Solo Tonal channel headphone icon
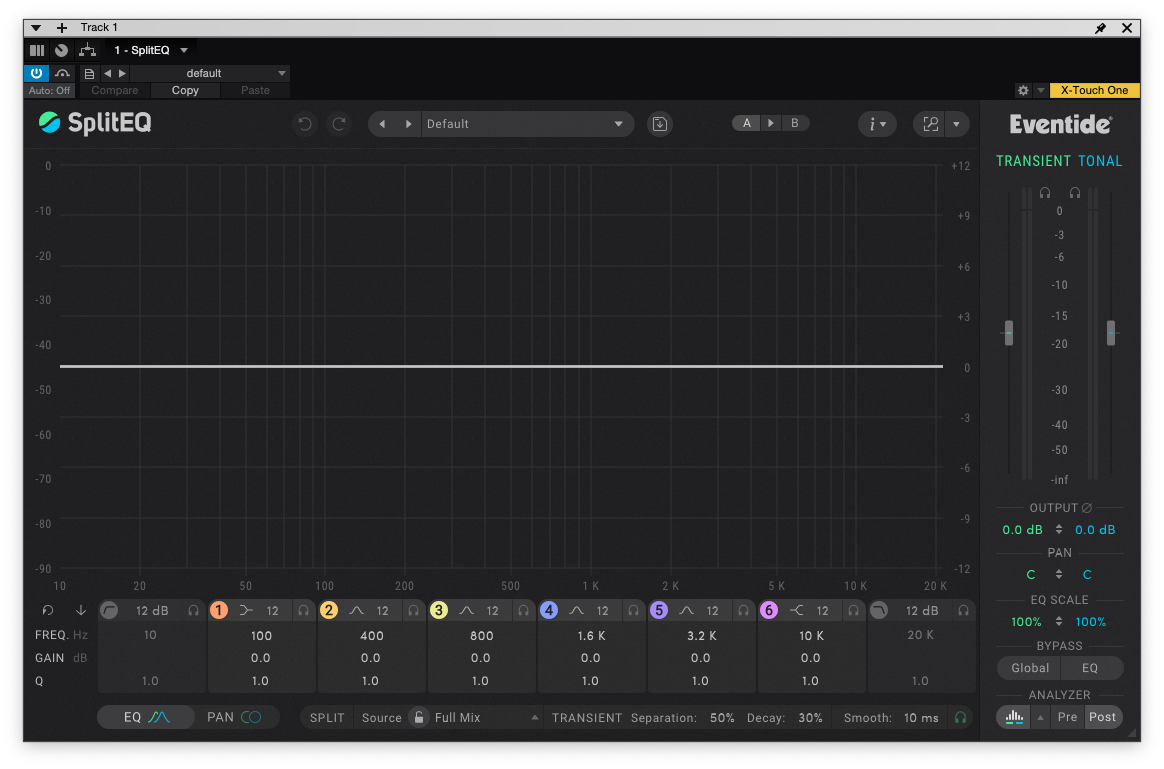1164x769 pixels. click(x=1075, y=192)
